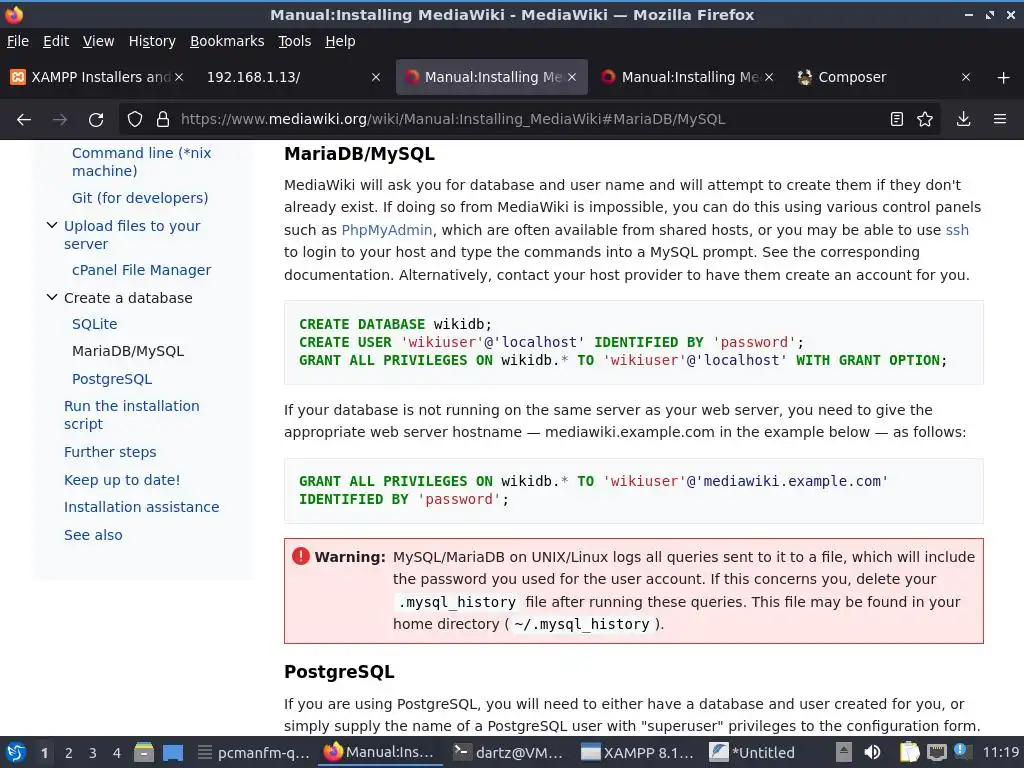Reload the current page
Viewport: 1024px width, 768px height.
click(x=96, y=120)
